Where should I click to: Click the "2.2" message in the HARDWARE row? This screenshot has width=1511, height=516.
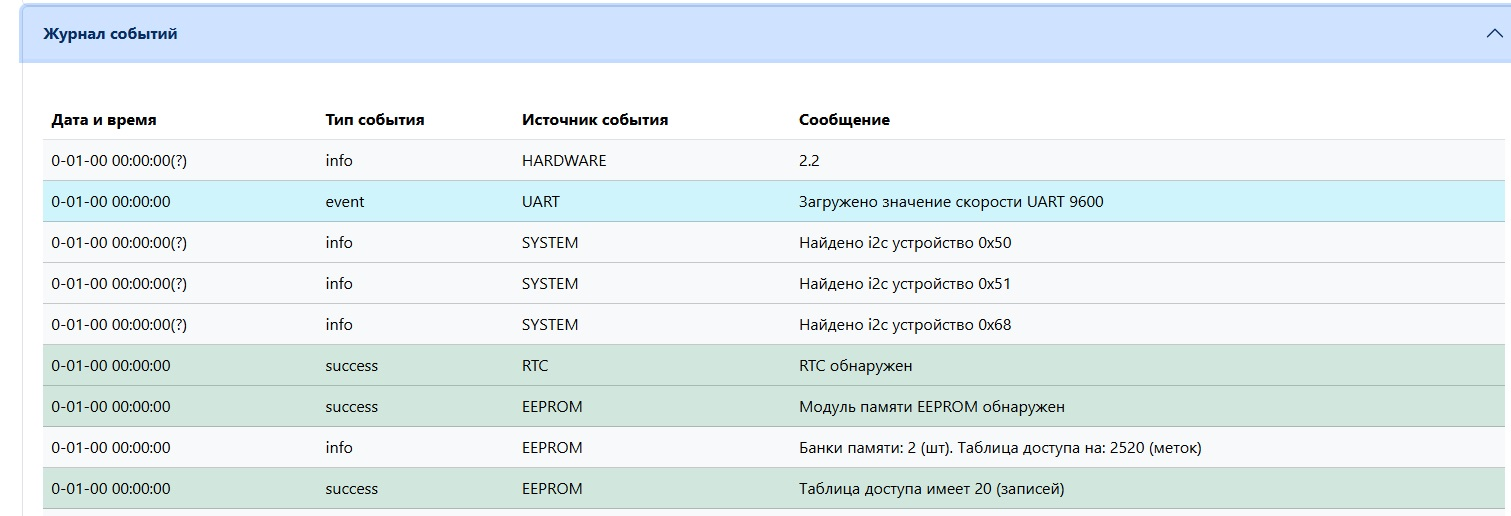(x=810, y=161)
